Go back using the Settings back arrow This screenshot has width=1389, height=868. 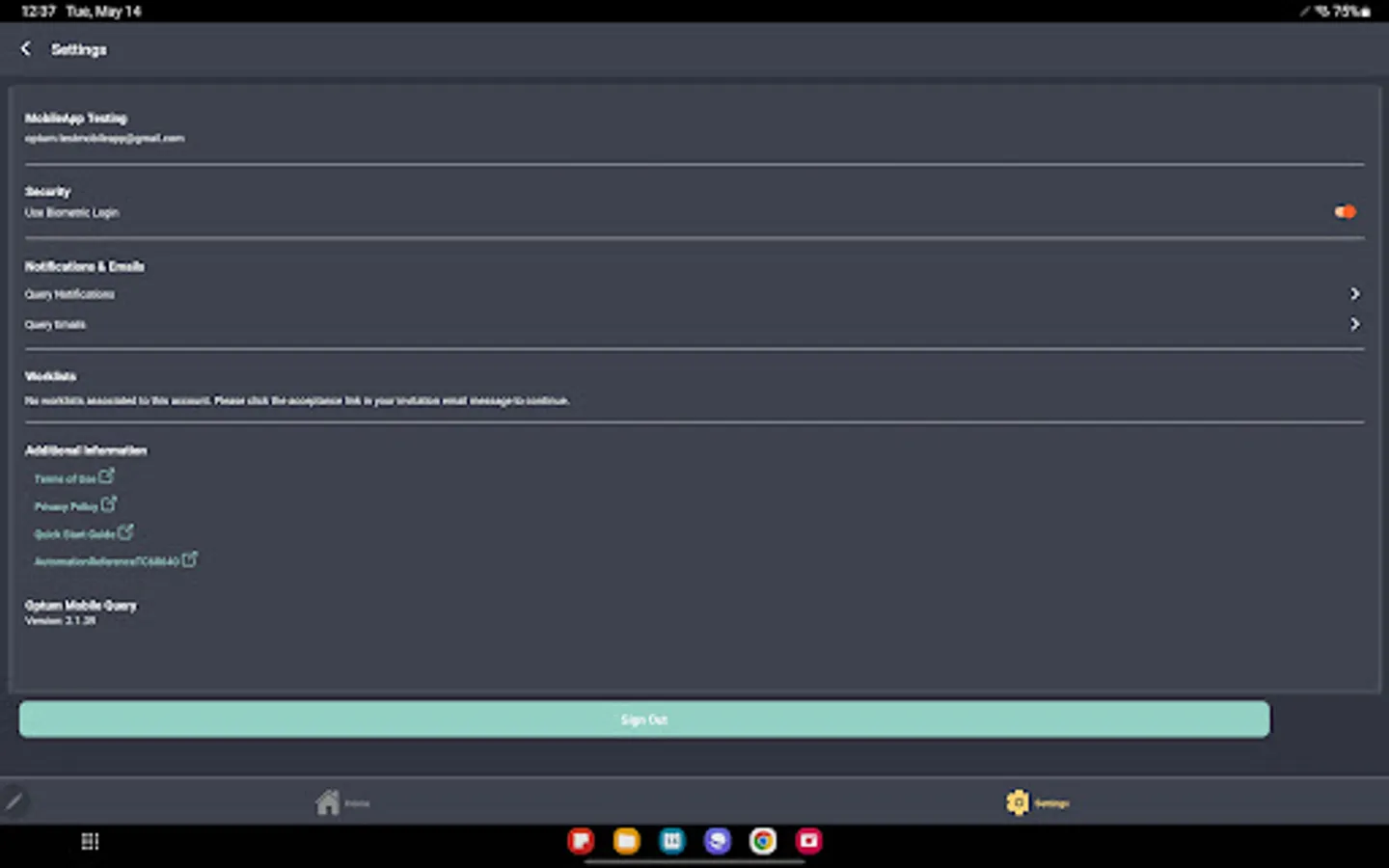(26, 48)
